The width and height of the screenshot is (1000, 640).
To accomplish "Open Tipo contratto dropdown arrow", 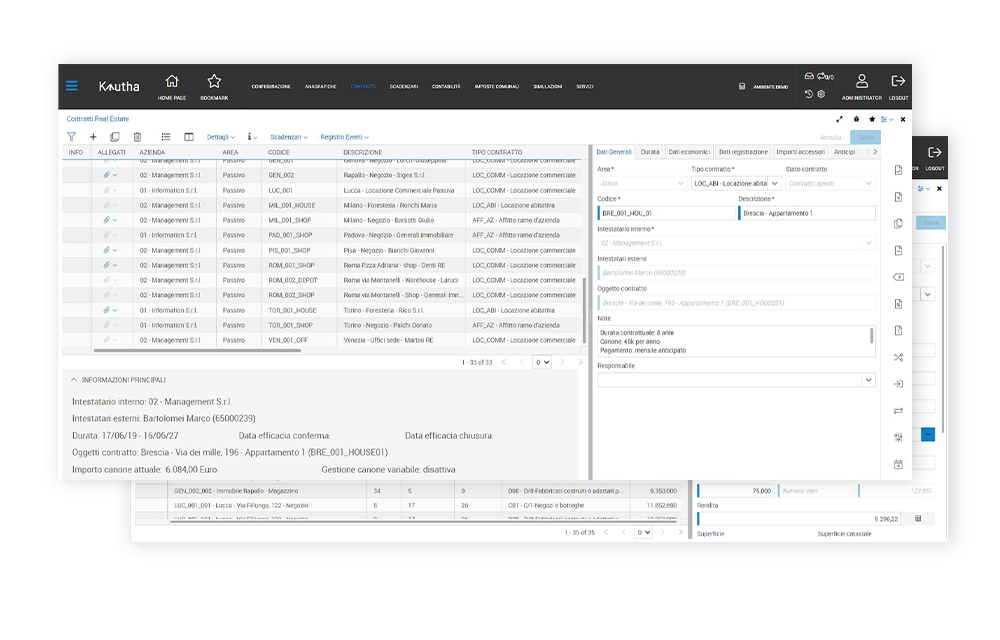I will pos(773,184).
